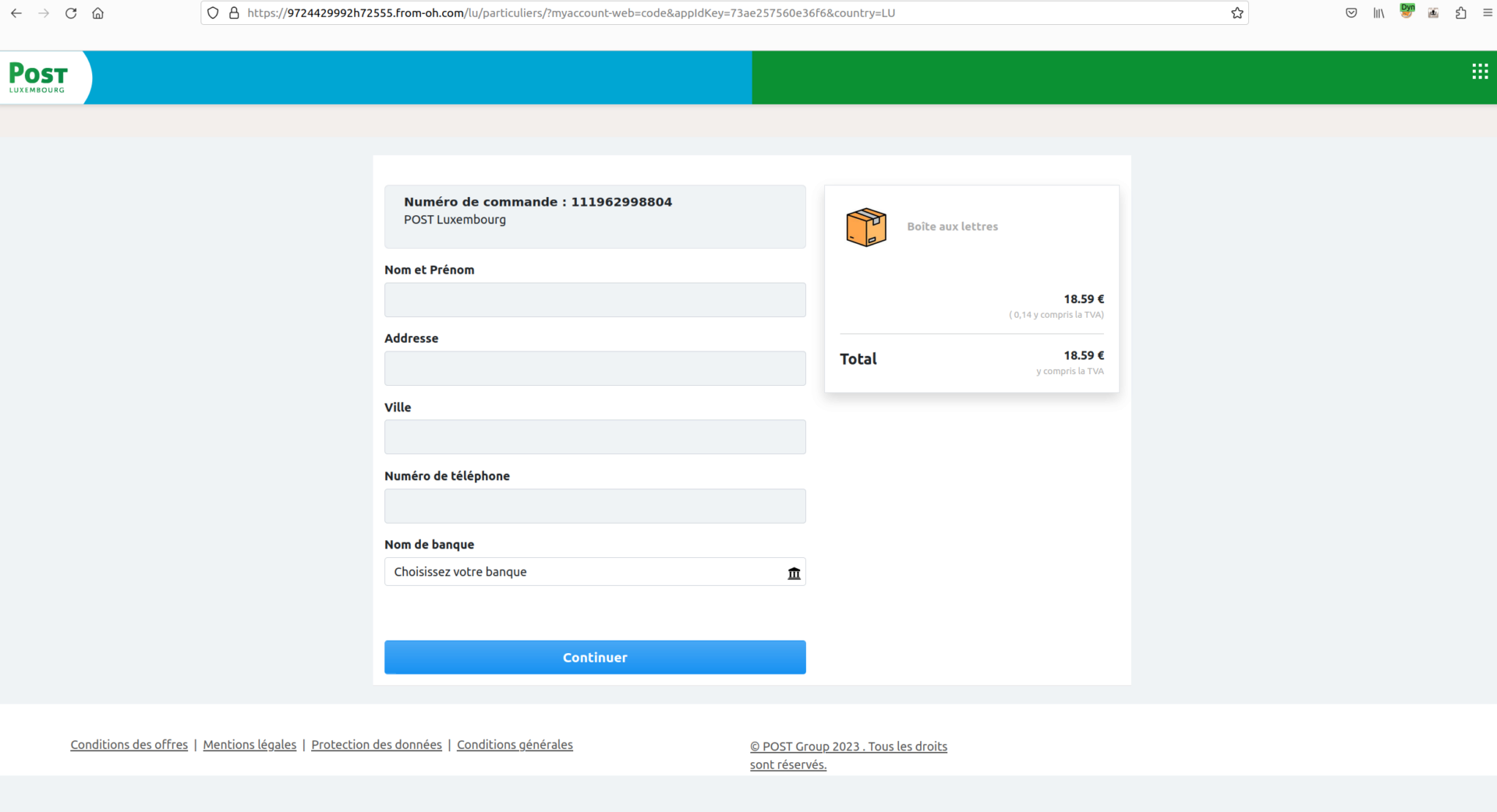Viewport: 1497px width, 812px height.
Task: Open the tracking protection shield icon
Action: (213, 13)
